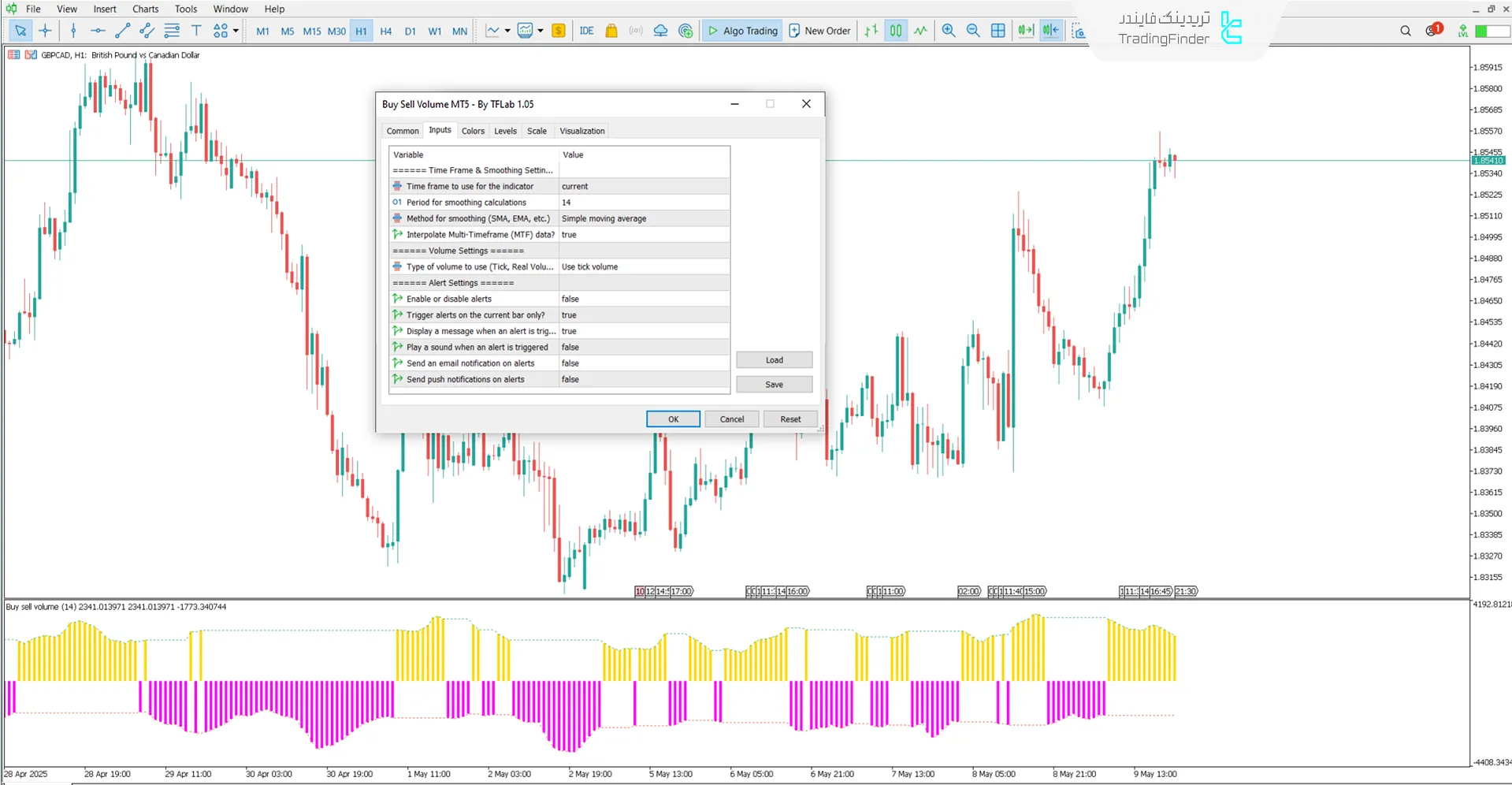Click Load to import indicator settings
The image size is (1512, 785).
coord(774,359)
